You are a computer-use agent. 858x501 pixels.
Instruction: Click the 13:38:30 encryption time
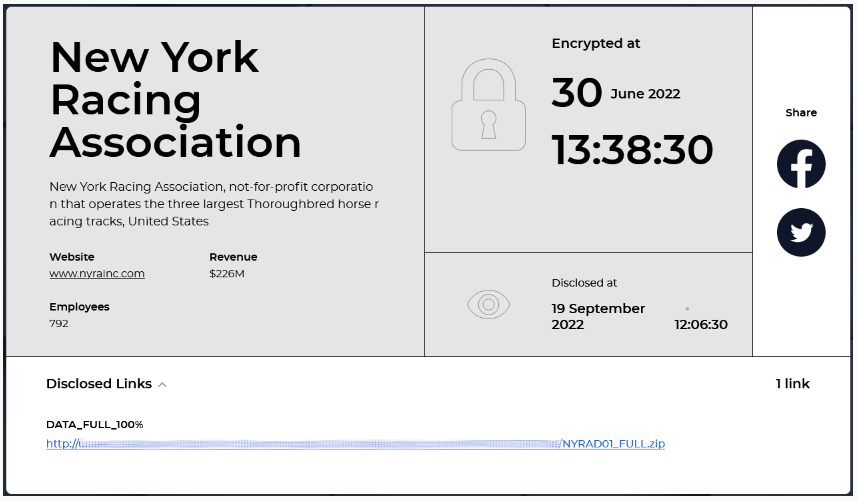(633, 150)
